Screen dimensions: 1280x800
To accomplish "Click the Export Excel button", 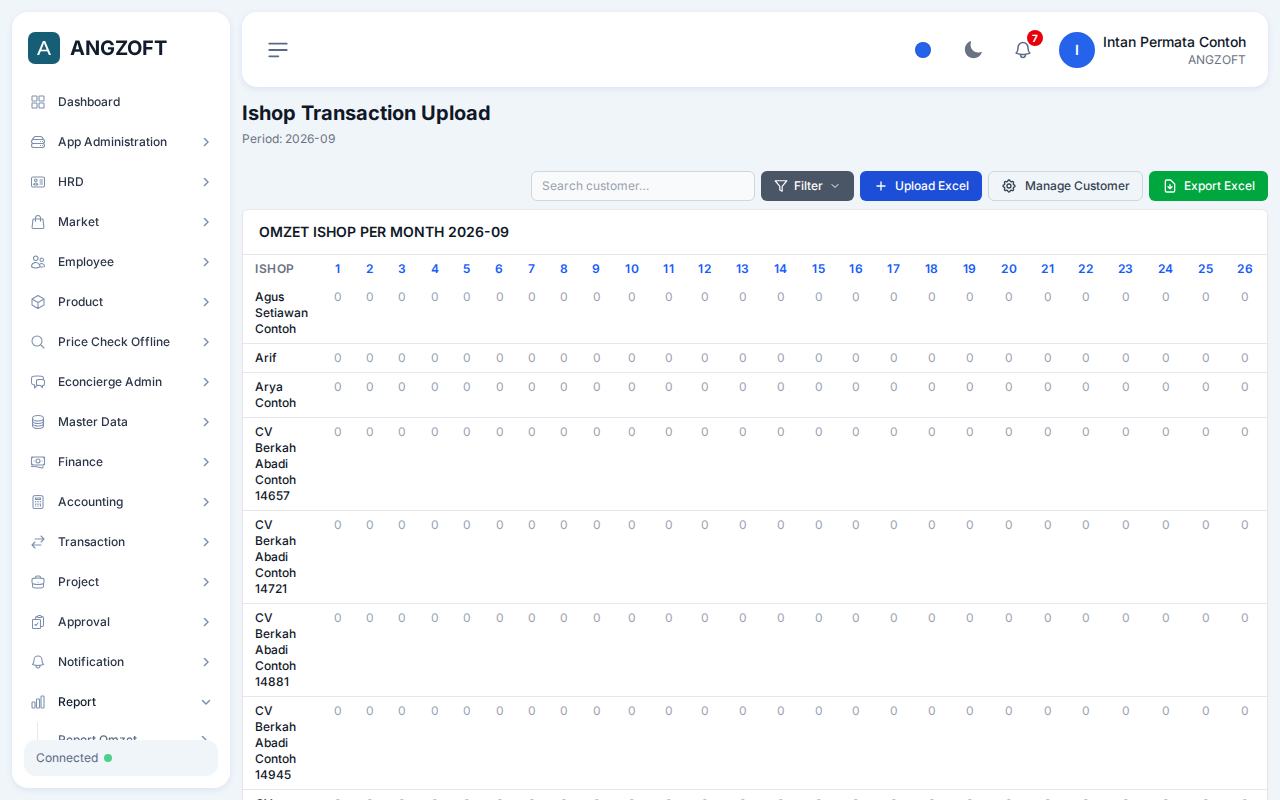I will tap(1208, 186).
